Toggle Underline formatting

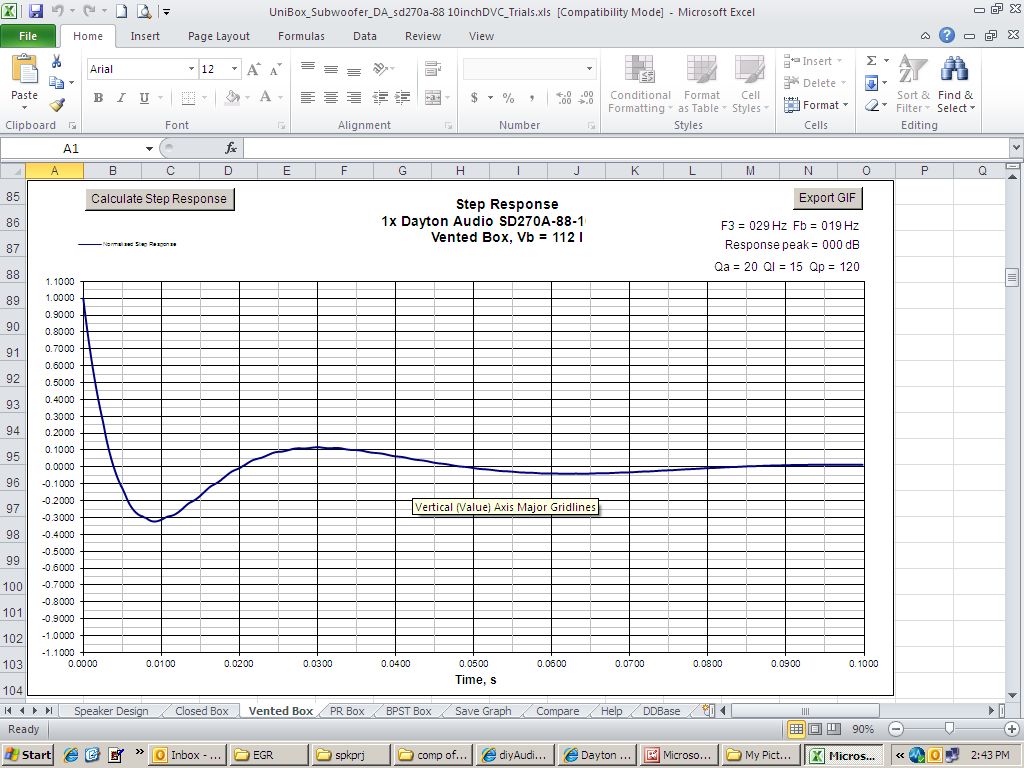[144, 98]
